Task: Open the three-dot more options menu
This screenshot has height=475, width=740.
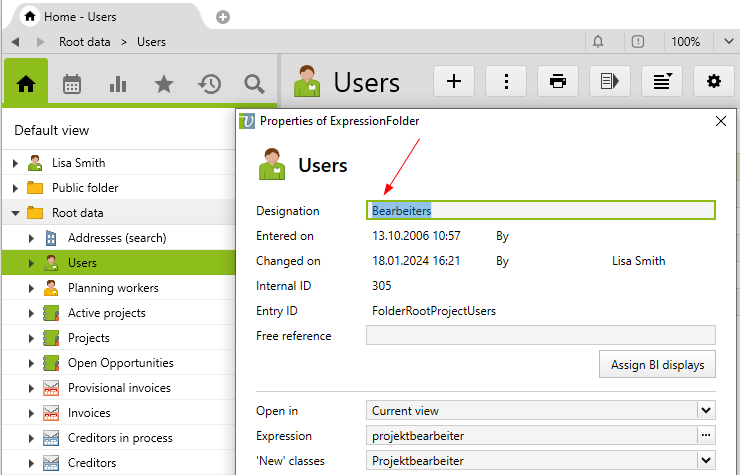Action: (x=506, y=82)
